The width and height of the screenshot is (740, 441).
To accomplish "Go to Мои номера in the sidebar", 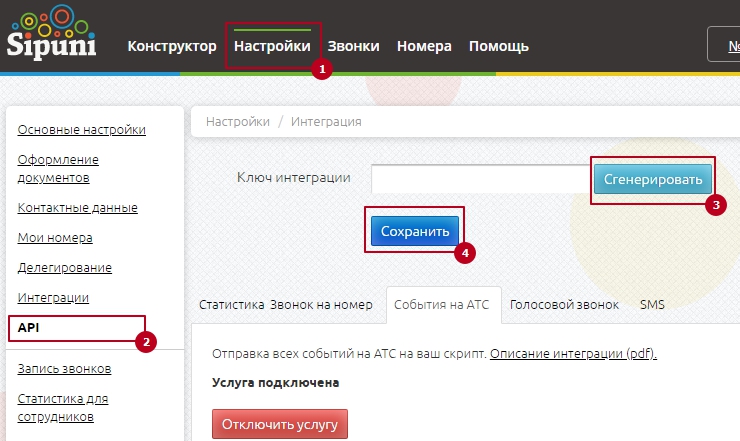I will (55, 237).
